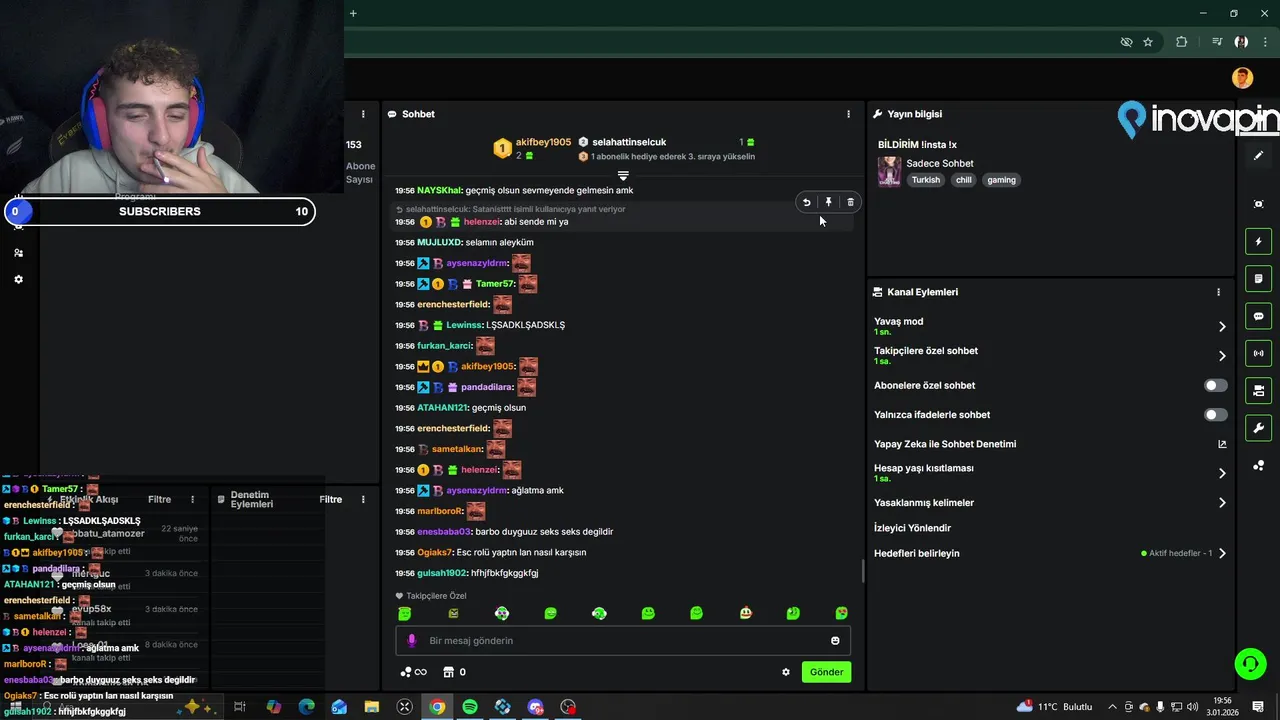Click the microphone icon in message box

click(411, 641)
